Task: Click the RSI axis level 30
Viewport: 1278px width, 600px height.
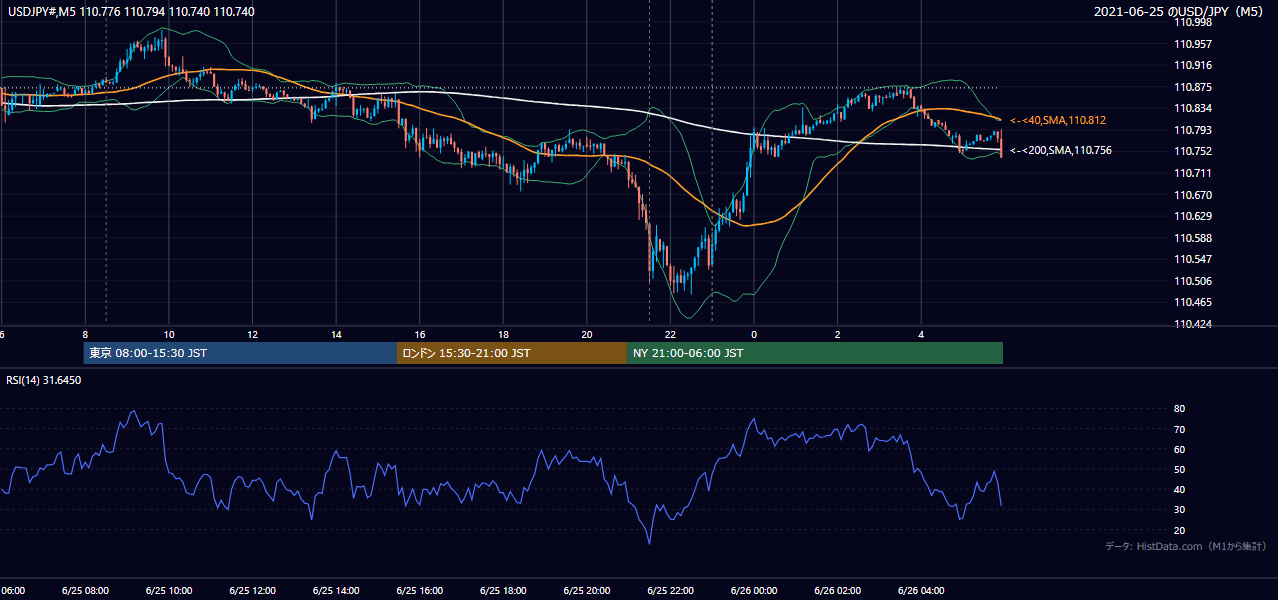Action: click(x=1179, y=509)
